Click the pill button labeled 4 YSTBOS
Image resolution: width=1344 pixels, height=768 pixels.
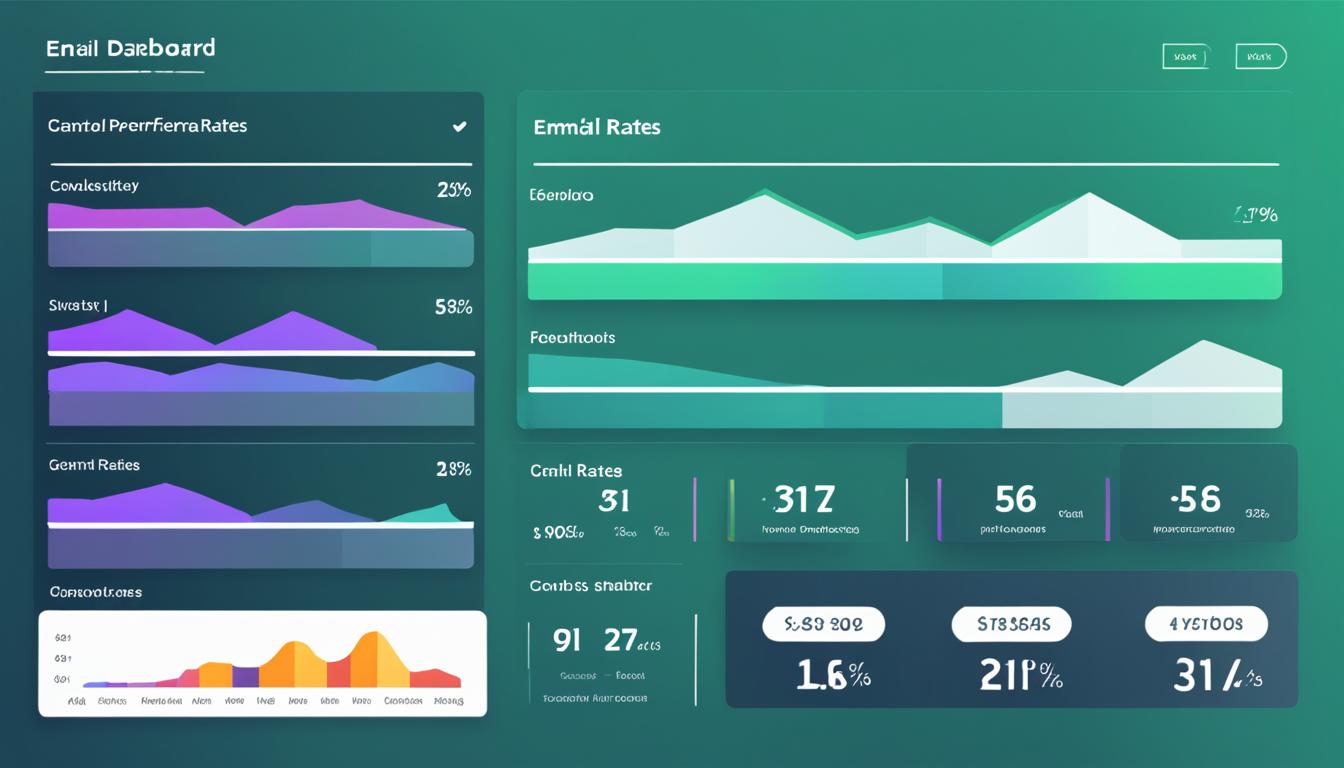1205,624
